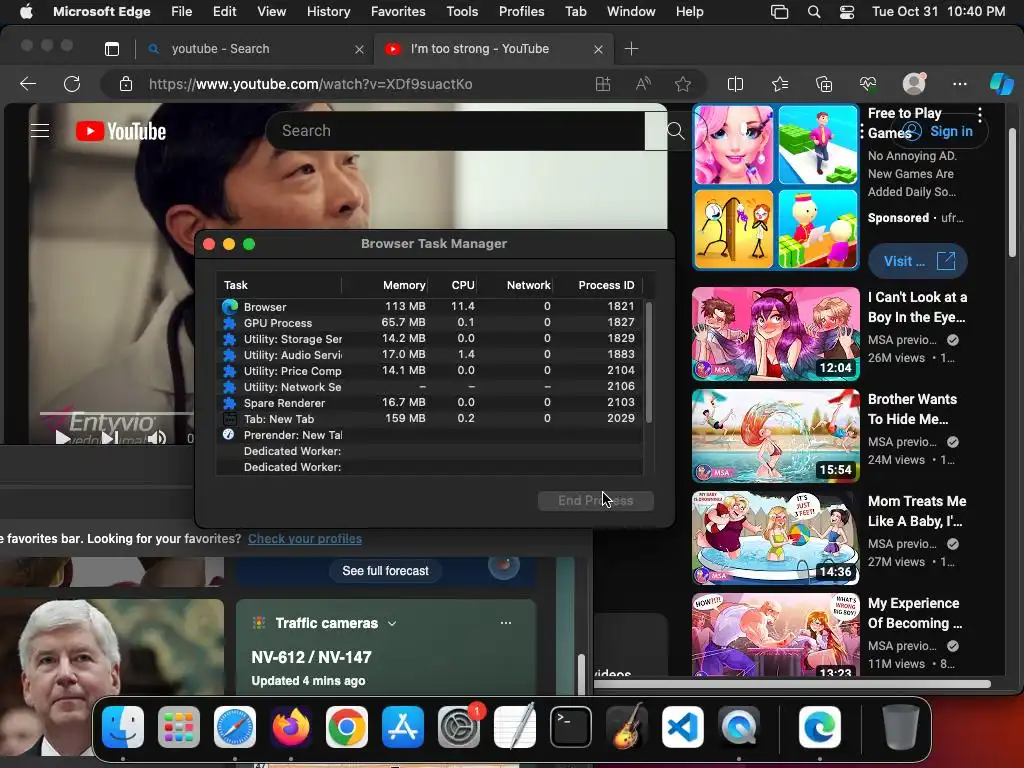Open My Experience Of Becoming thumbnail
Viewport: 1024px width, 768px height.
click(x=776, y=635)
